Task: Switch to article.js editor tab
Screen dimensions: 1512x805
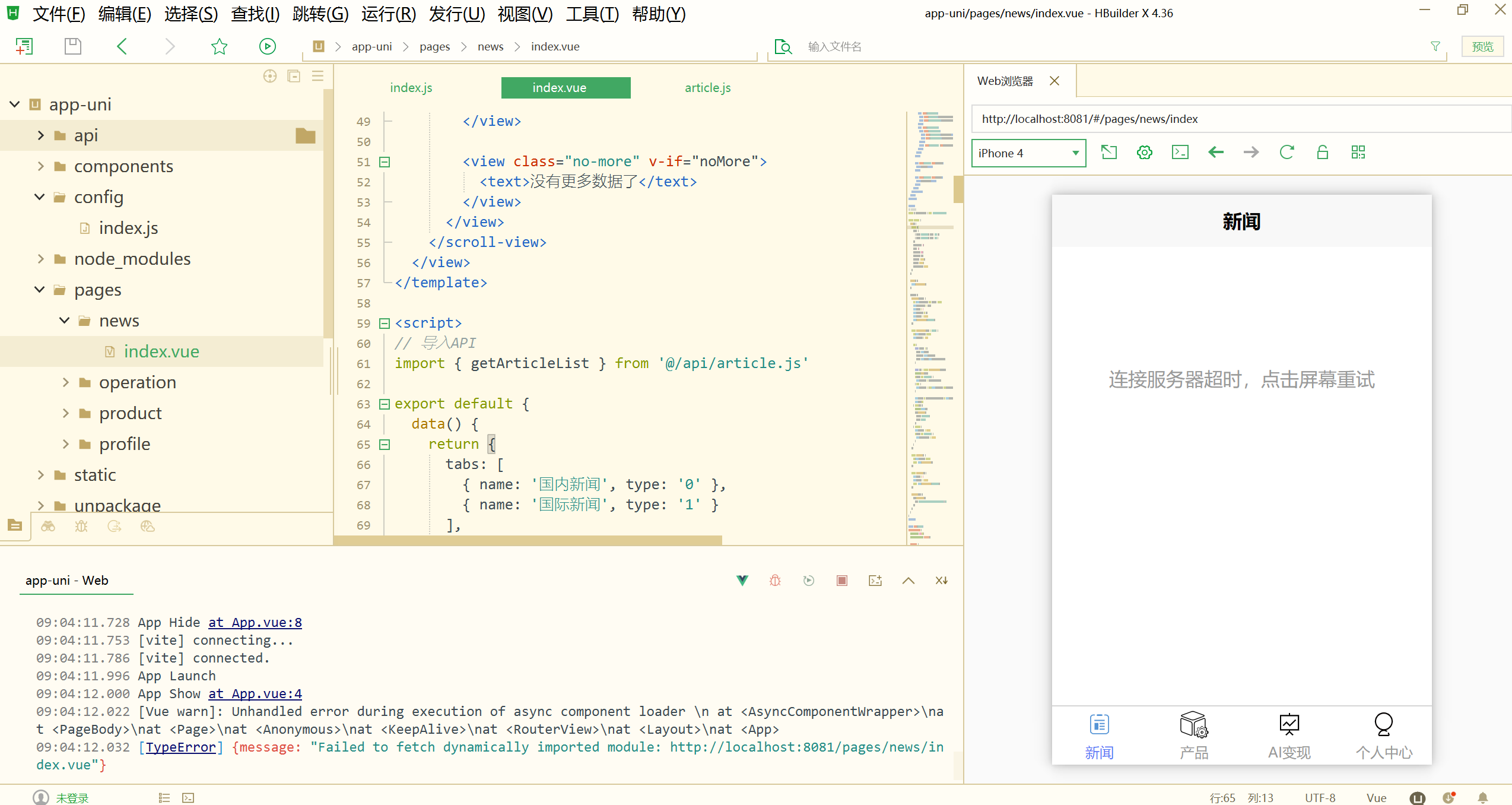Action: [707, 88]
